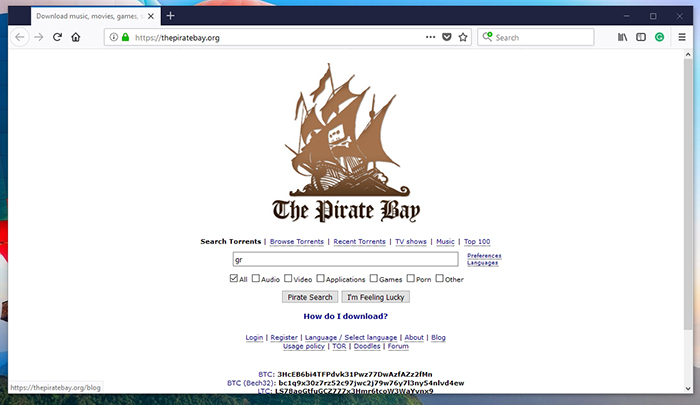
Task: Open the Library icon in toolbar
Action: click(x=622, y=37)
